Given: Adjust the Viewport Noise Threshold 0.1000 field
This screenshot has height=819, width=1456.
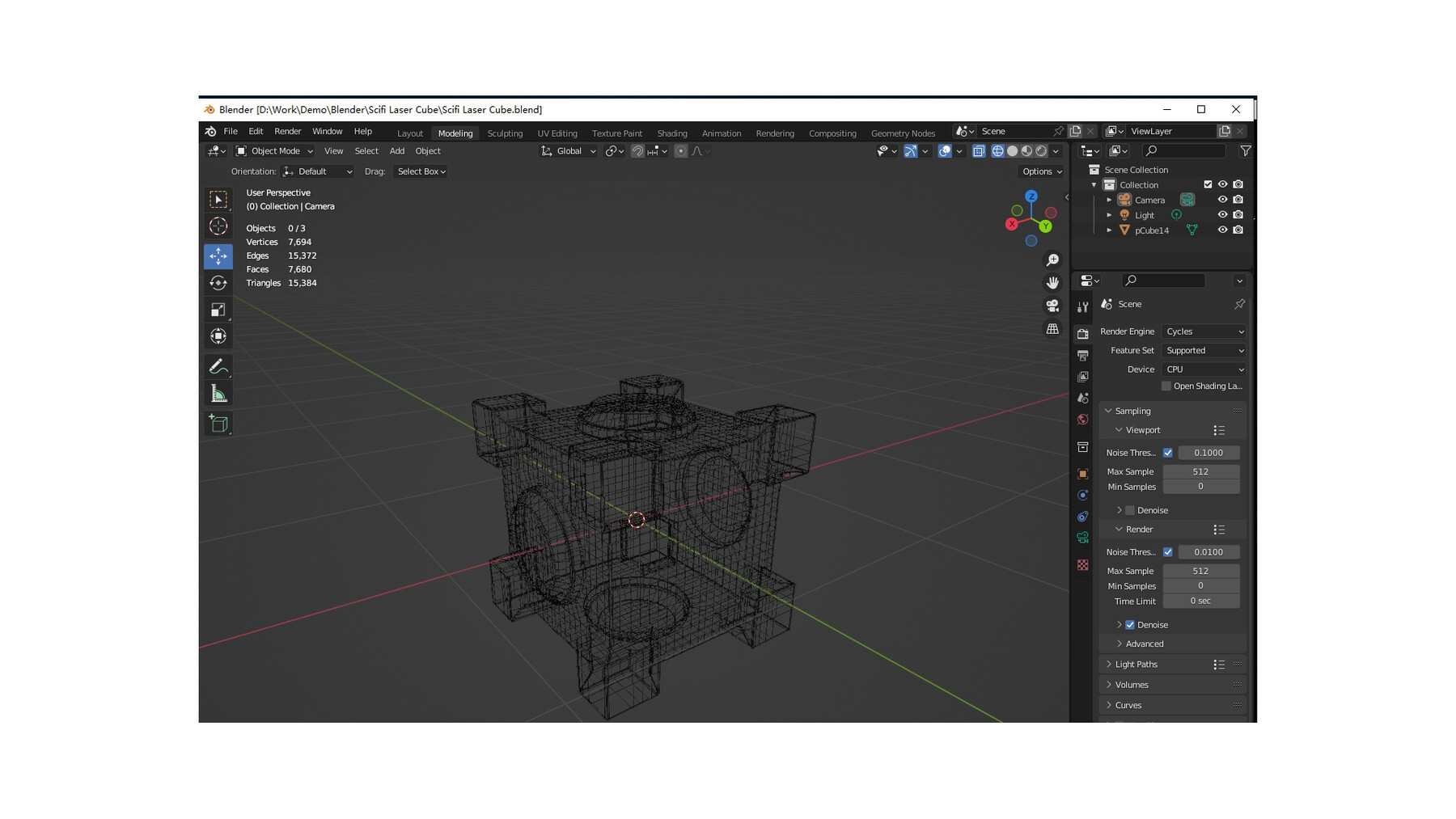Looking at the screenshot, I should 1208,453.
